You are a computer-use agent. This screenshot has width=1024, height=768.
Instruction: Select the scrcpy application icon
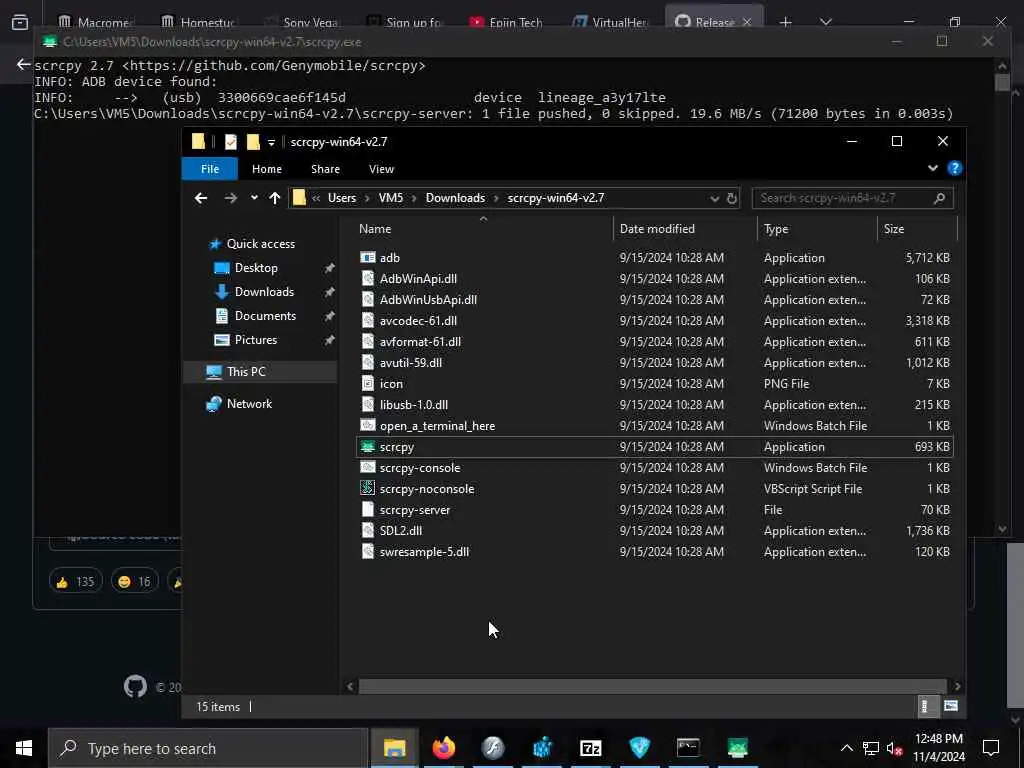368,447
